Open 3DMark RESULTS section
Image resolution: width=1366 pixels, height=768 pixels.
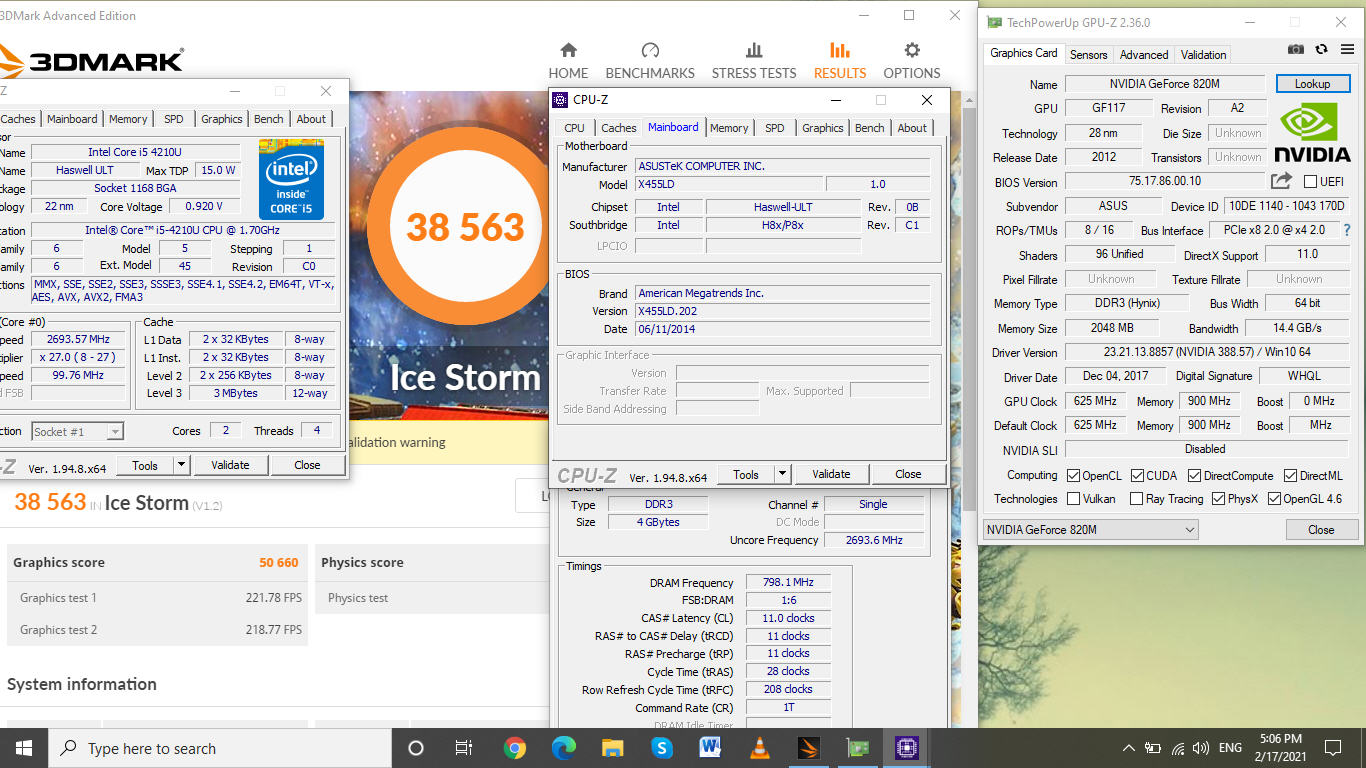coord(840,61)
